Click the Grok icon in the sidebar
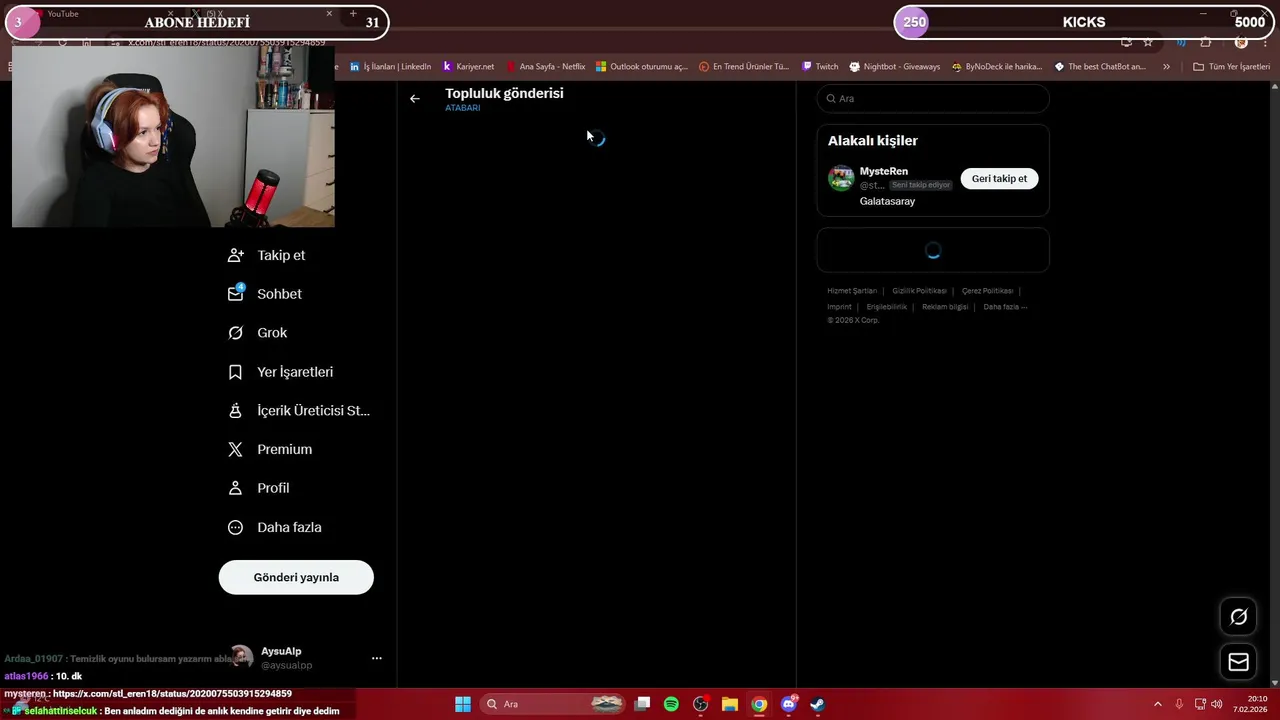 click(236, 333)
